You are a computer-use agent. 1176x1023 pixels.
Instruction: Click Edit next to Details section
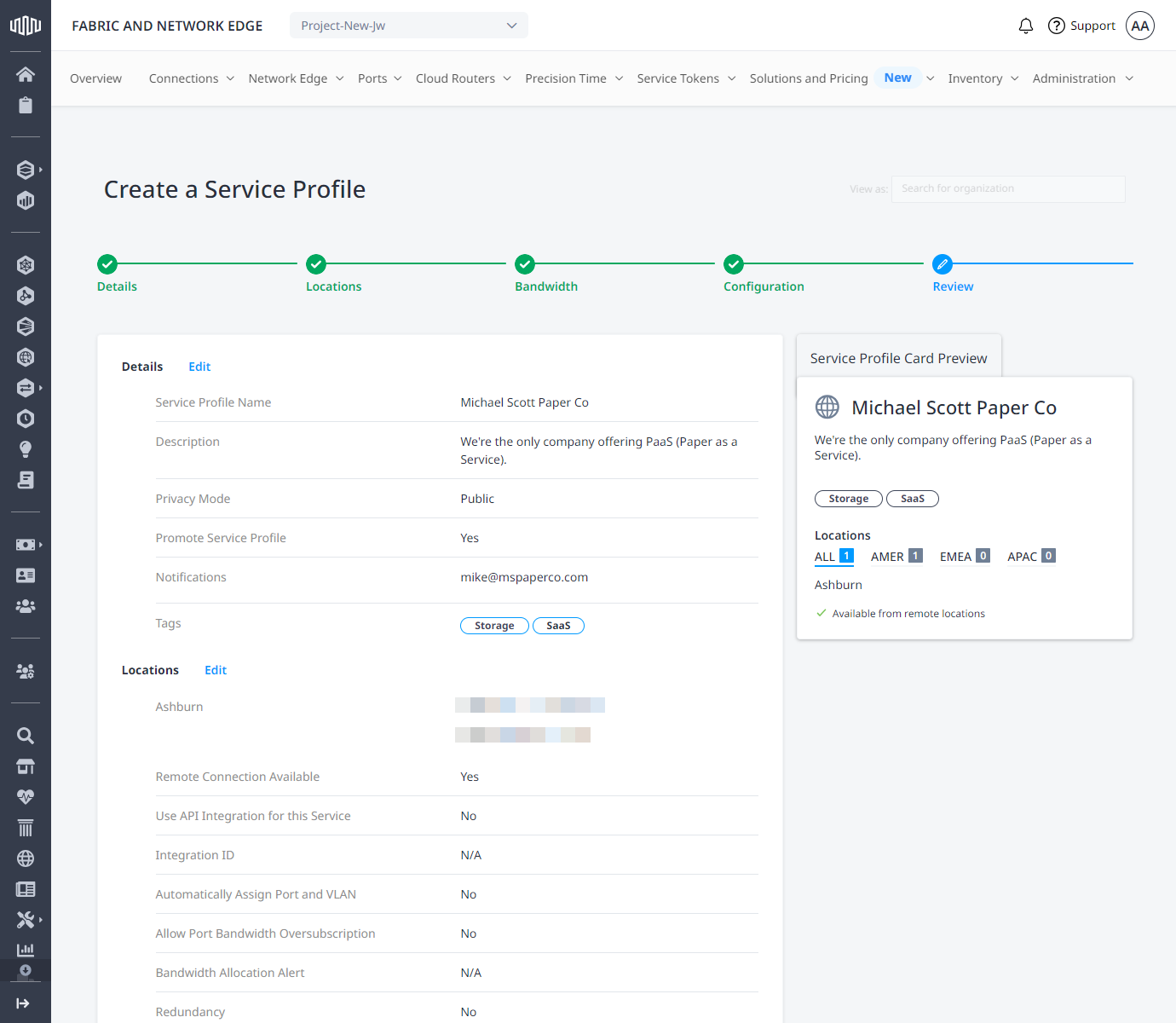tap(199, 367)
